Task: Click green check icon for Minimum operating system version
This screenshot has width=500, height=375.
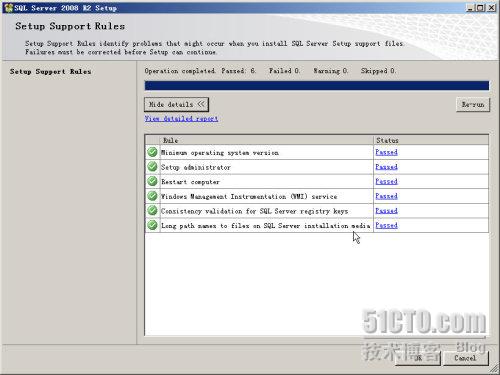Action: [152, 152]
